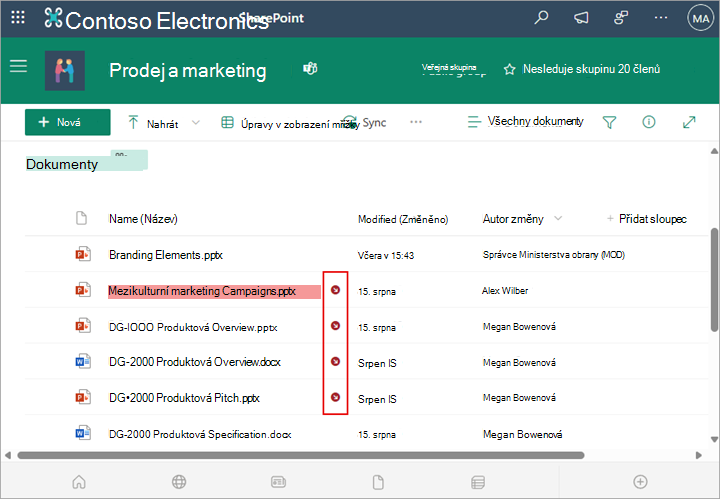Open the chat people icon in header

(621, 18)
